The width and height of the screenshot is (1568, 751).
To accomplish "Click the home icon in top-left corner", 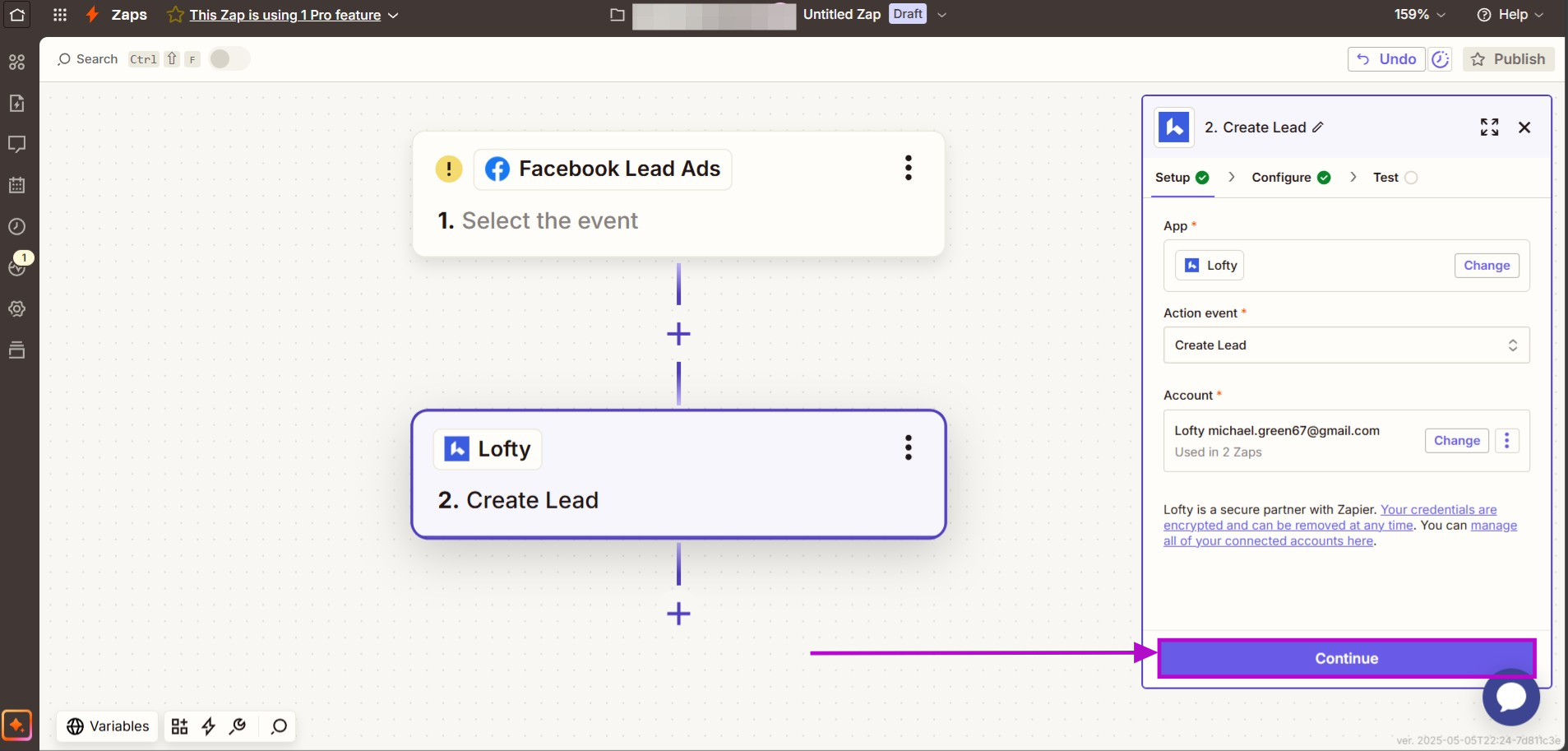I will click(x=17, y=15).
